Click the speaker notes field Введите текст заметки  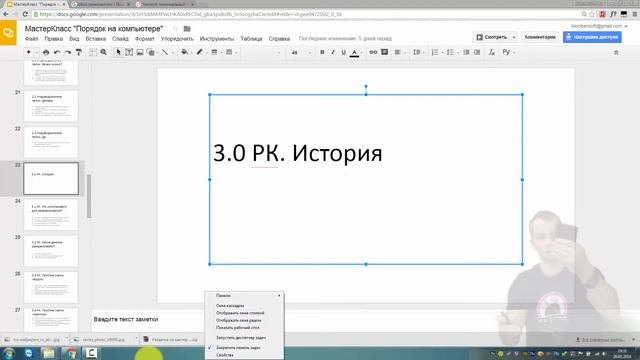click(126, 319)
